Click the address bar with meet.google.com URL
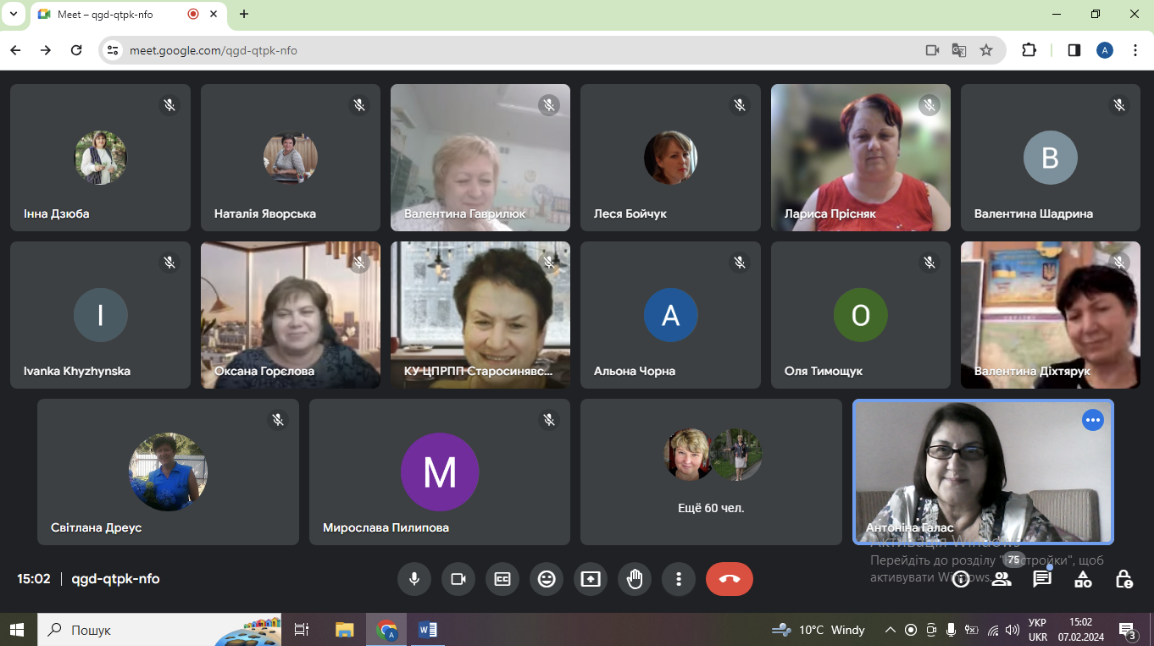 point(515,50)
